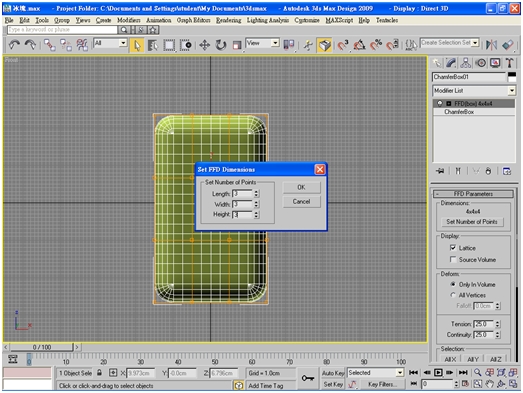523x393 pixels.
Task: Select the All Vertices radio button
Action: 453,295
